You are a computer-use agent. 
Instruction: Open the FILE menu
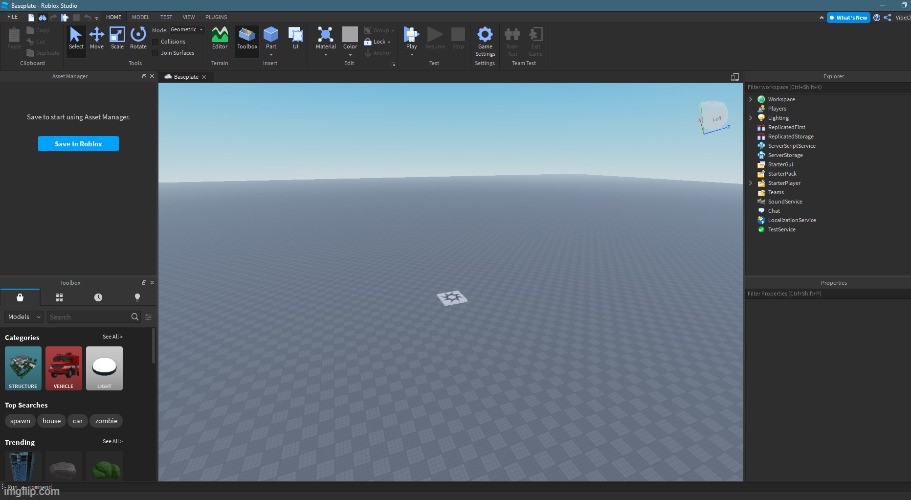13,17
